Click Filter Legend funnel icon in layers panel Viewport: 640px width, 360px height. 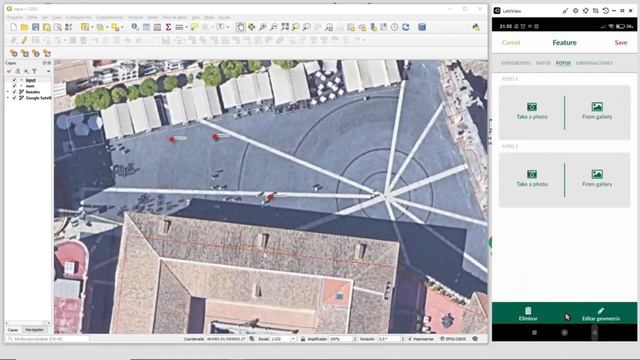[x=34, y=71]
